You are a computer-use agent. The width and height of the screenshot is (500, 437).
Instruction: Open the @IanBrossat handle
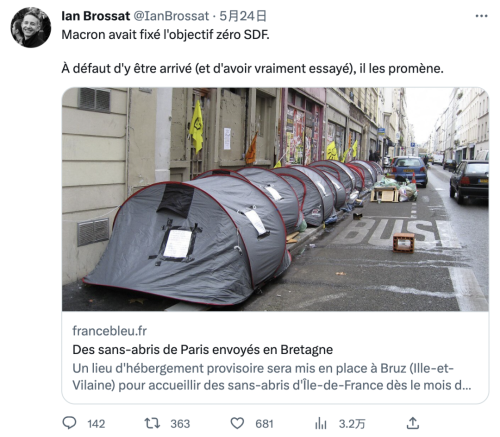click(x=171, y=16)
